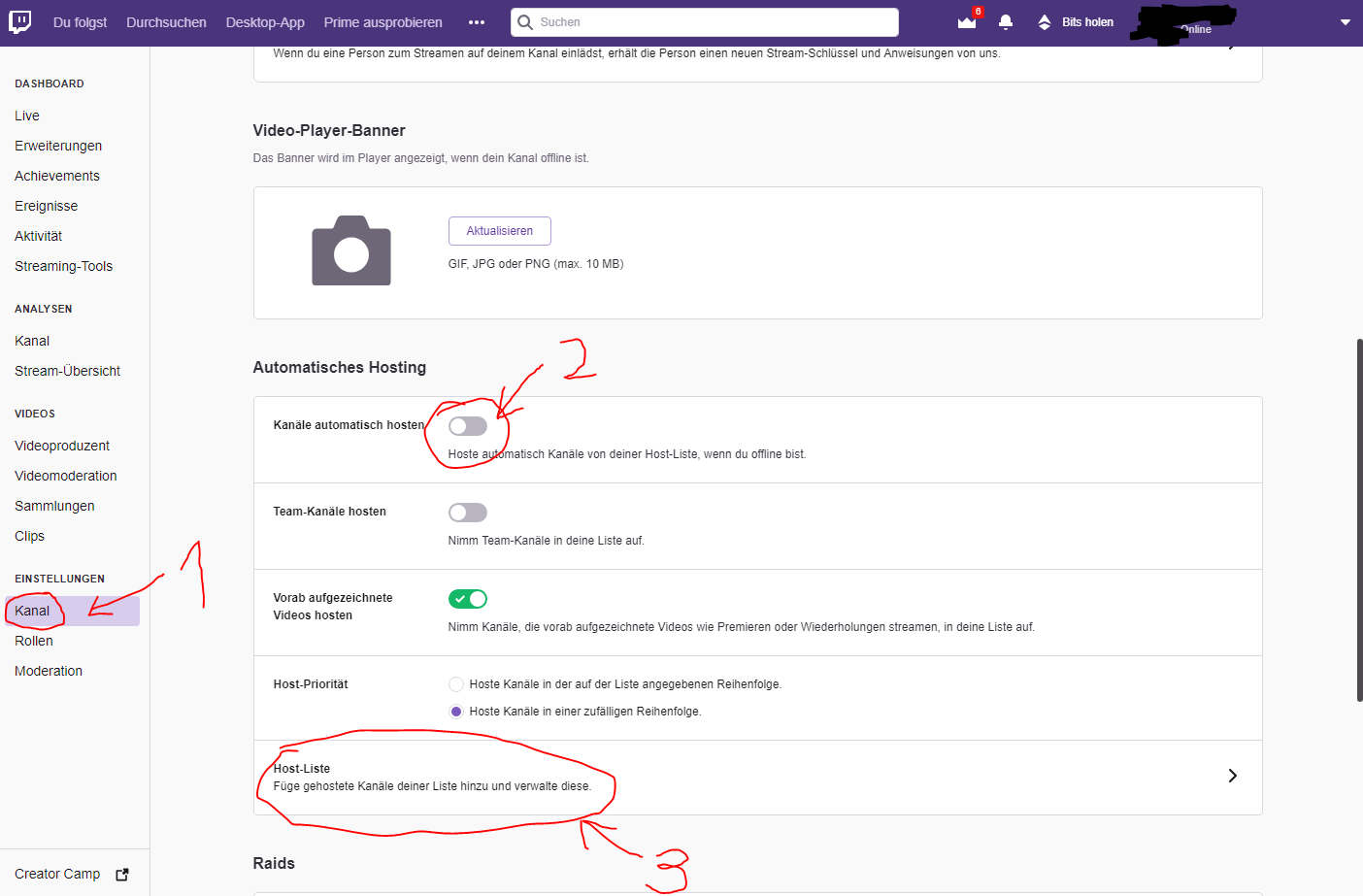The image size is (1363, 896).
Task: Enable the Kanäle automatisch hosten toggle
Action: click(x=467, y=425)
